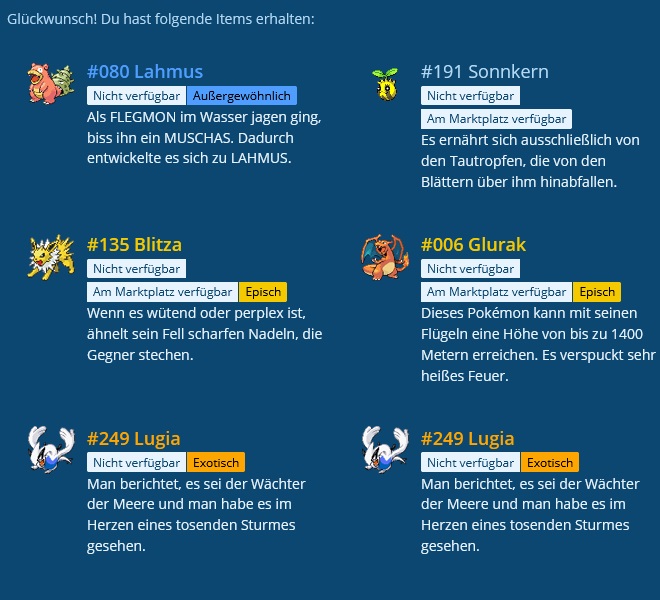The height and width of the screenshot is (600, 660).
Task: Click the Exotisch badge on right Lugia
Action: coord(550,463)
